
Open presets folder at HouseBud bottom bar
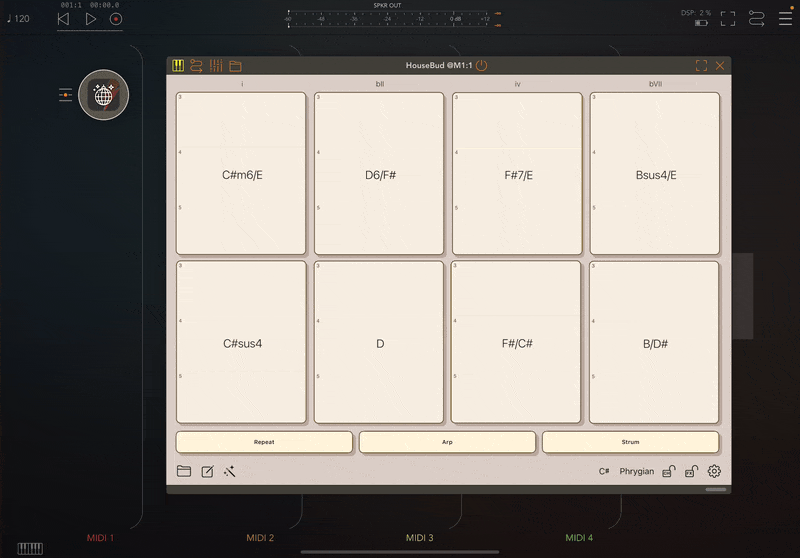184,471
